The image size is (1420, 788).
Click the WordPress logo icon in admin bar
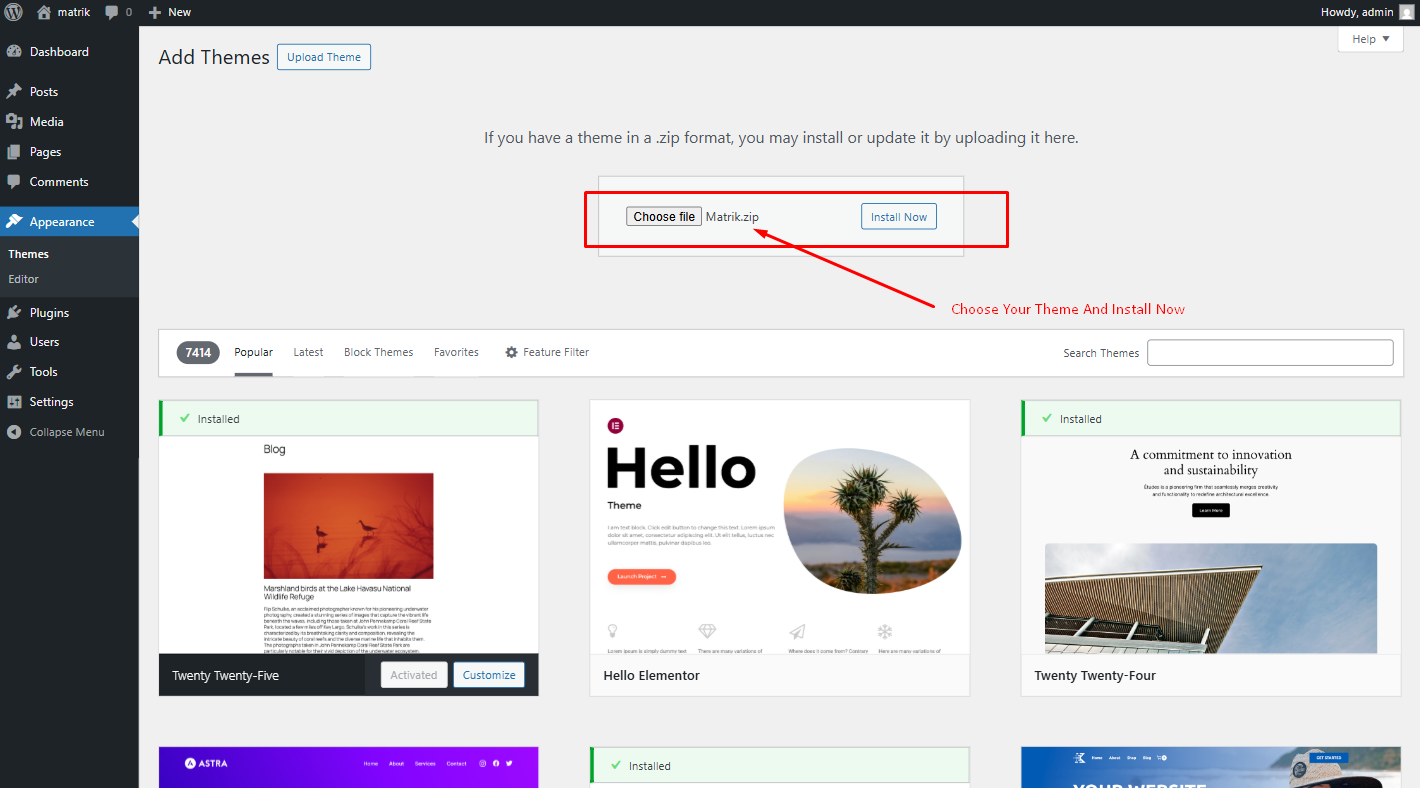(14, 12)
